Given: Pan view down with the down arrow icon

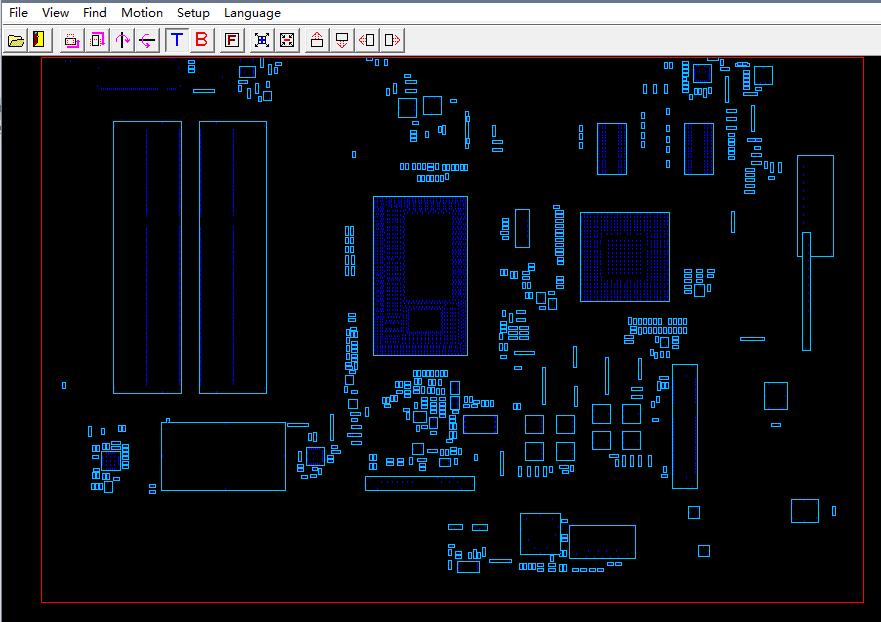Looking at the screenshot, I should click(x=342, y=40).
